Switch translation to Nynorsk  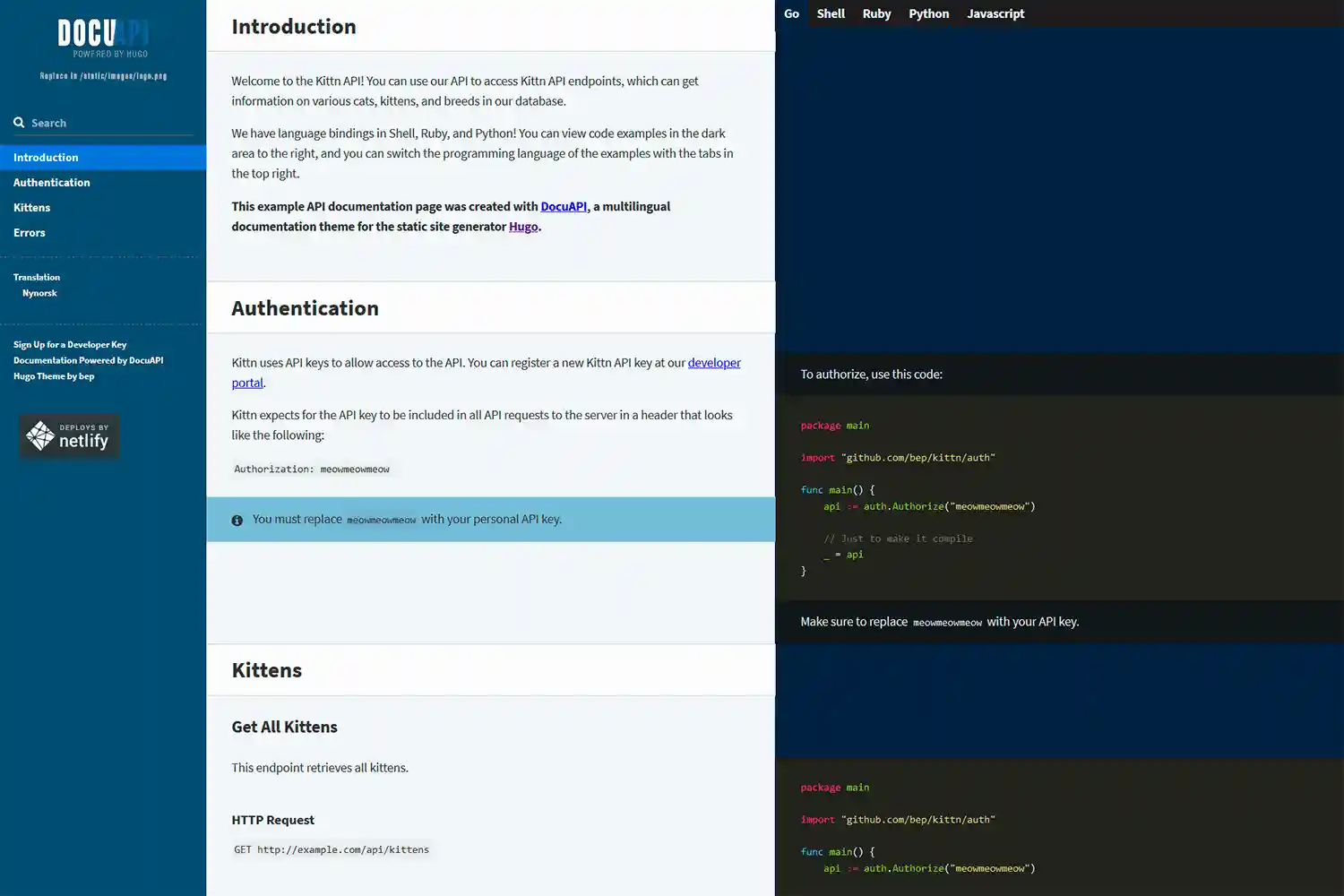(39, 292)
